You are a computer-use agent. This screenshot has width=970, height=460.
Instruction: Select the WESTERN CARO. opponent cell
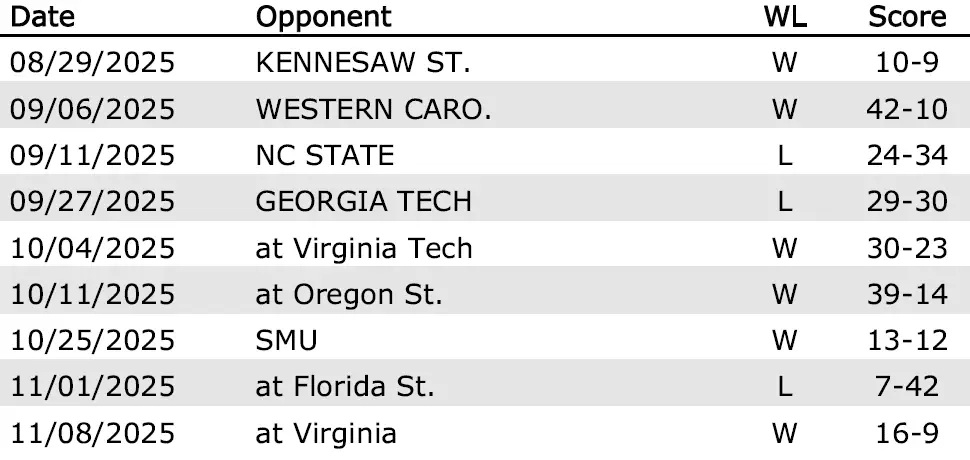point(373,109)
